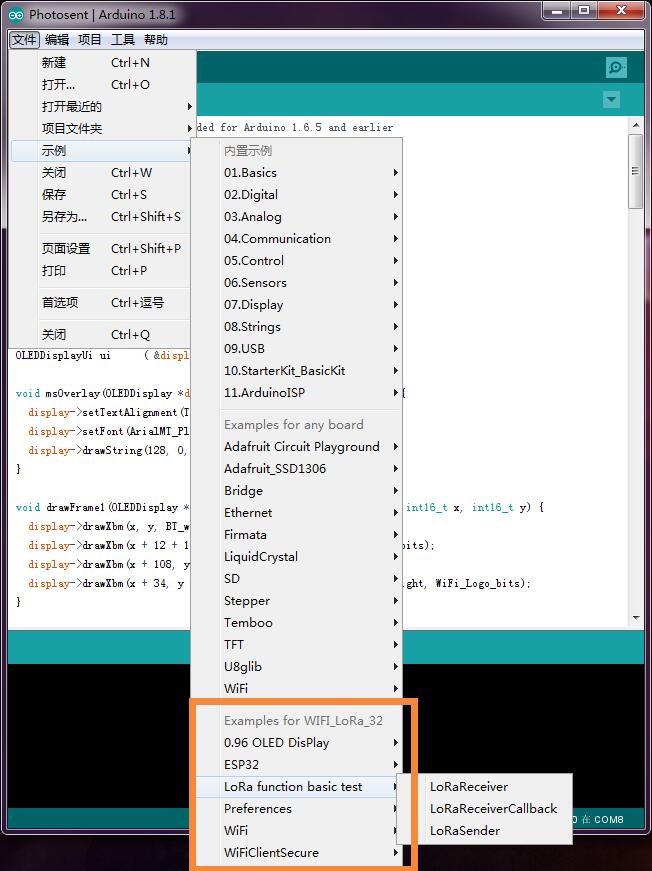The image size is (652, 871).
Task: Select LoRaSender example sketch
Action: pyautogui.click(x=465, y=830)
